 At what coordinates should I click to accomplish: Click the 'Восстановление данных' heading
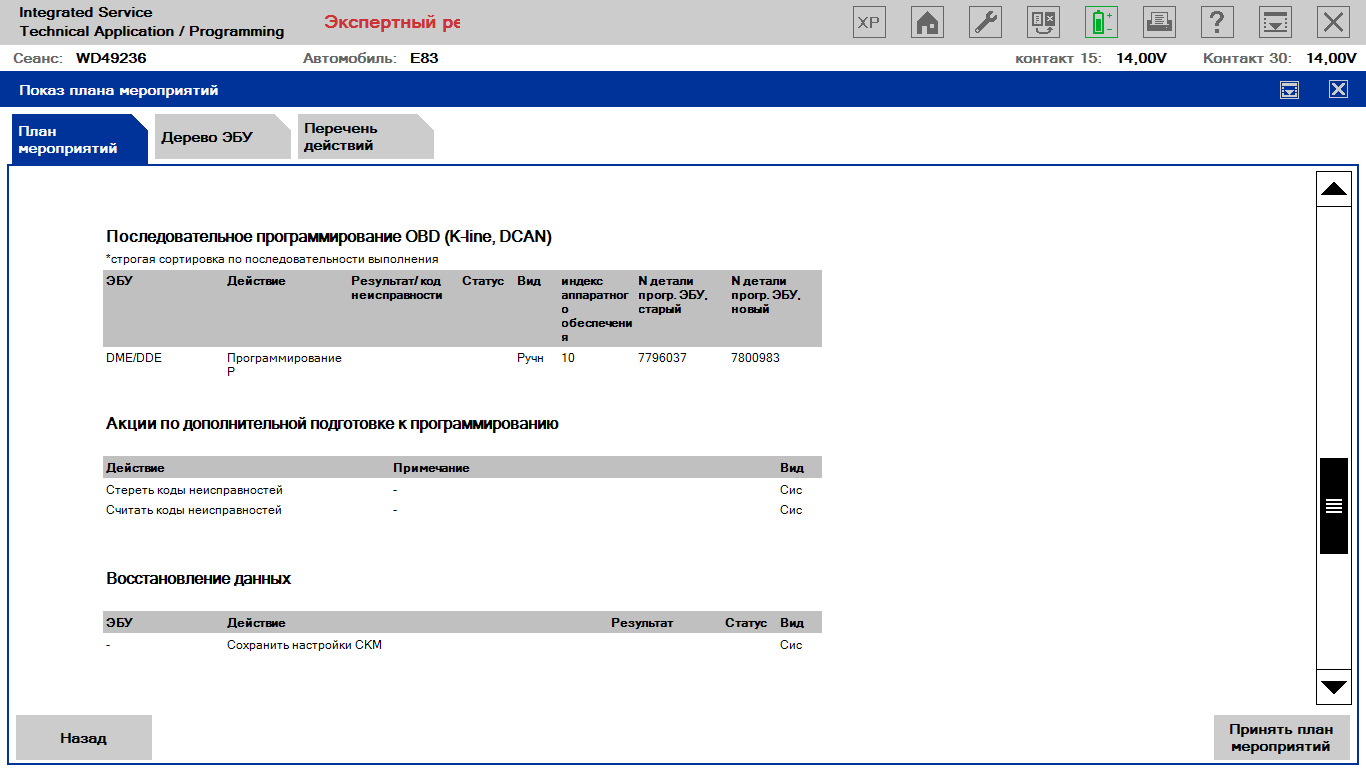click(x=198, y=579)
